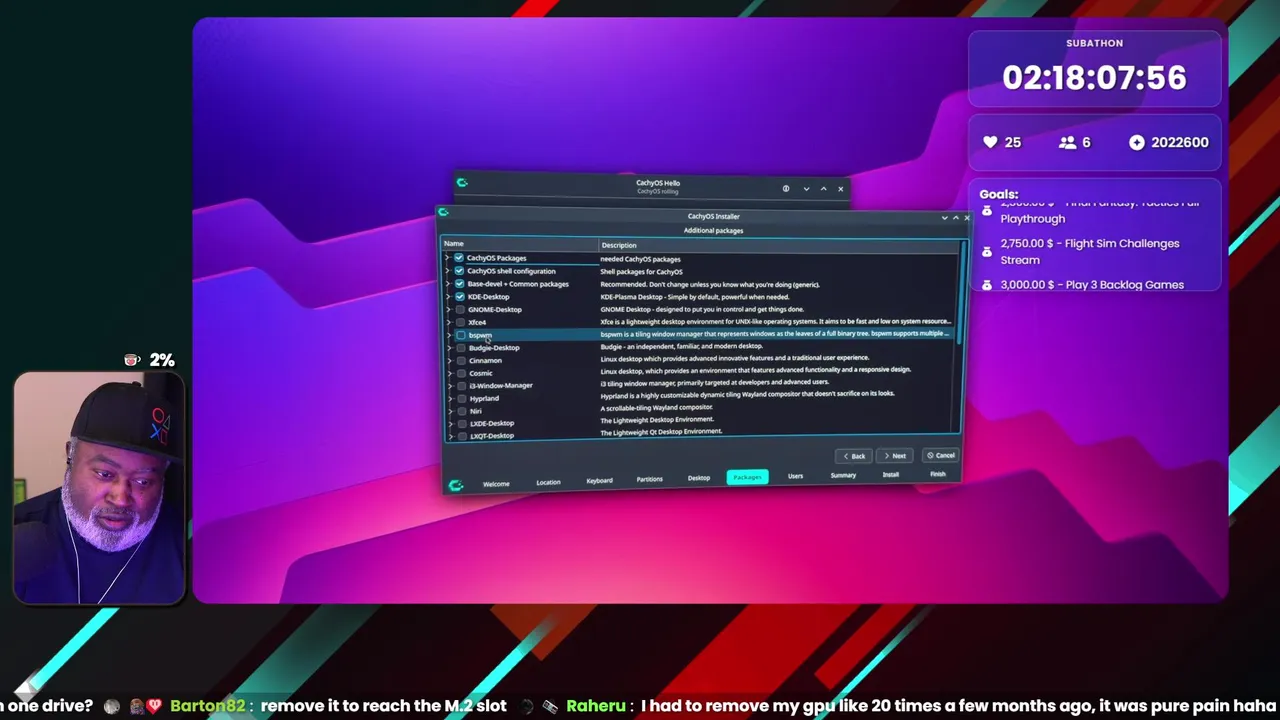Click the 'A scrollable-tiling Wayland compositor.' description
The width and height of the screenshot is (1280, 720).
pos(656,408)
